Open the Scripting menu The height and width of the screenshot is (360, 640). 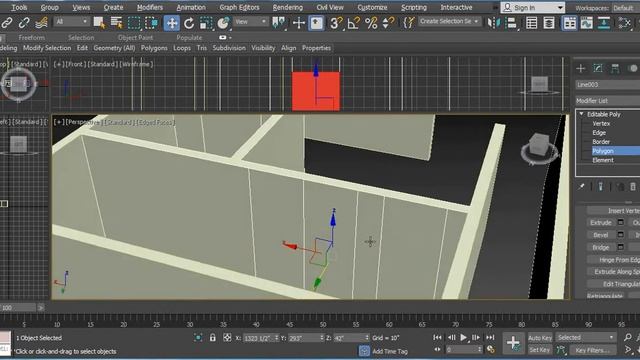(x=413, y=7)
